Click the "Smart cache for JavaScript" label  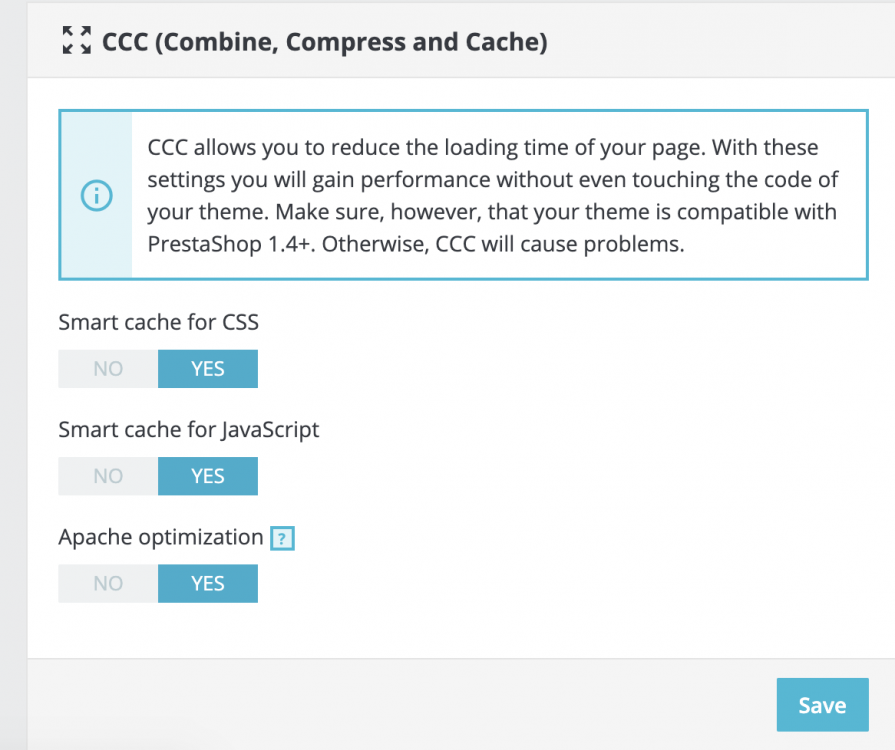189,430
